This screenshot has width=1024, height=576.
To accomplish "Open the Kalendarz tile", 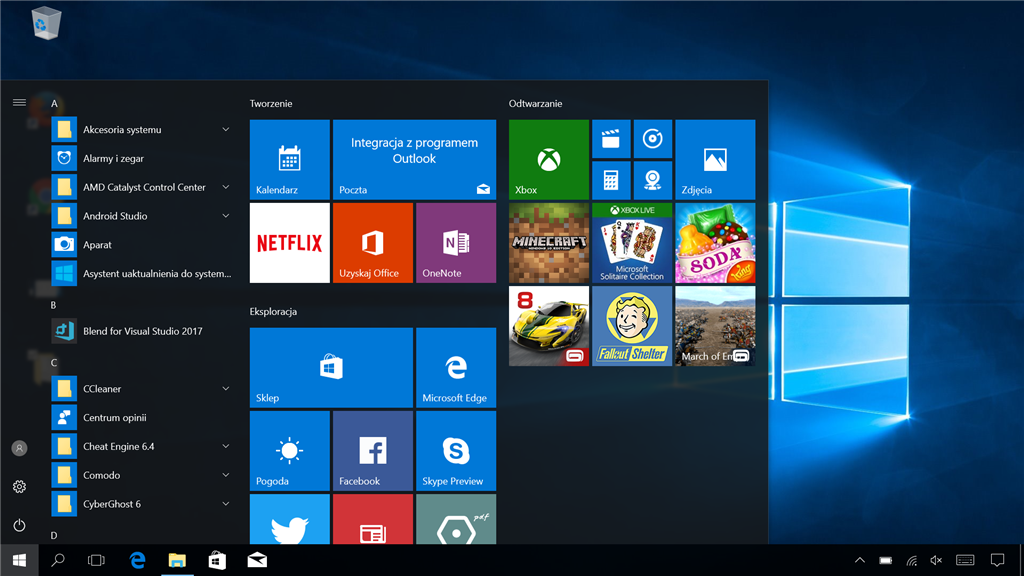I will (x=289, y=159).
